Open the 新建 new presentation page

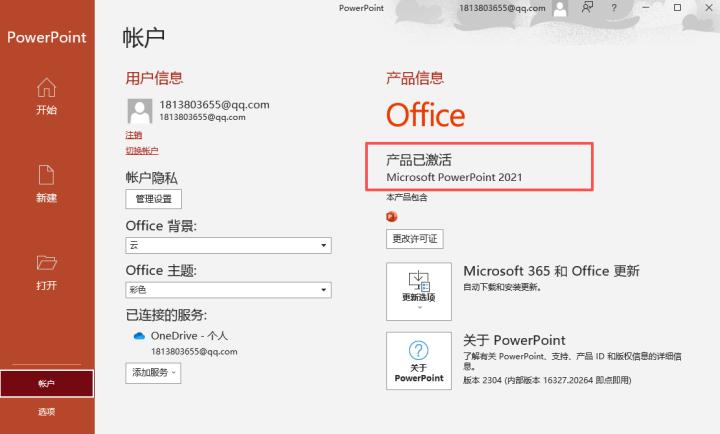coord(47,184)
